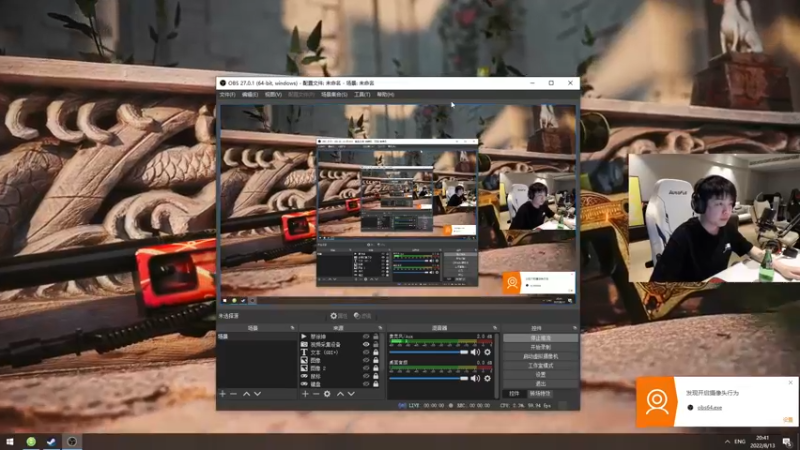Select 场景 item in scenes list

tap(258, 337)
